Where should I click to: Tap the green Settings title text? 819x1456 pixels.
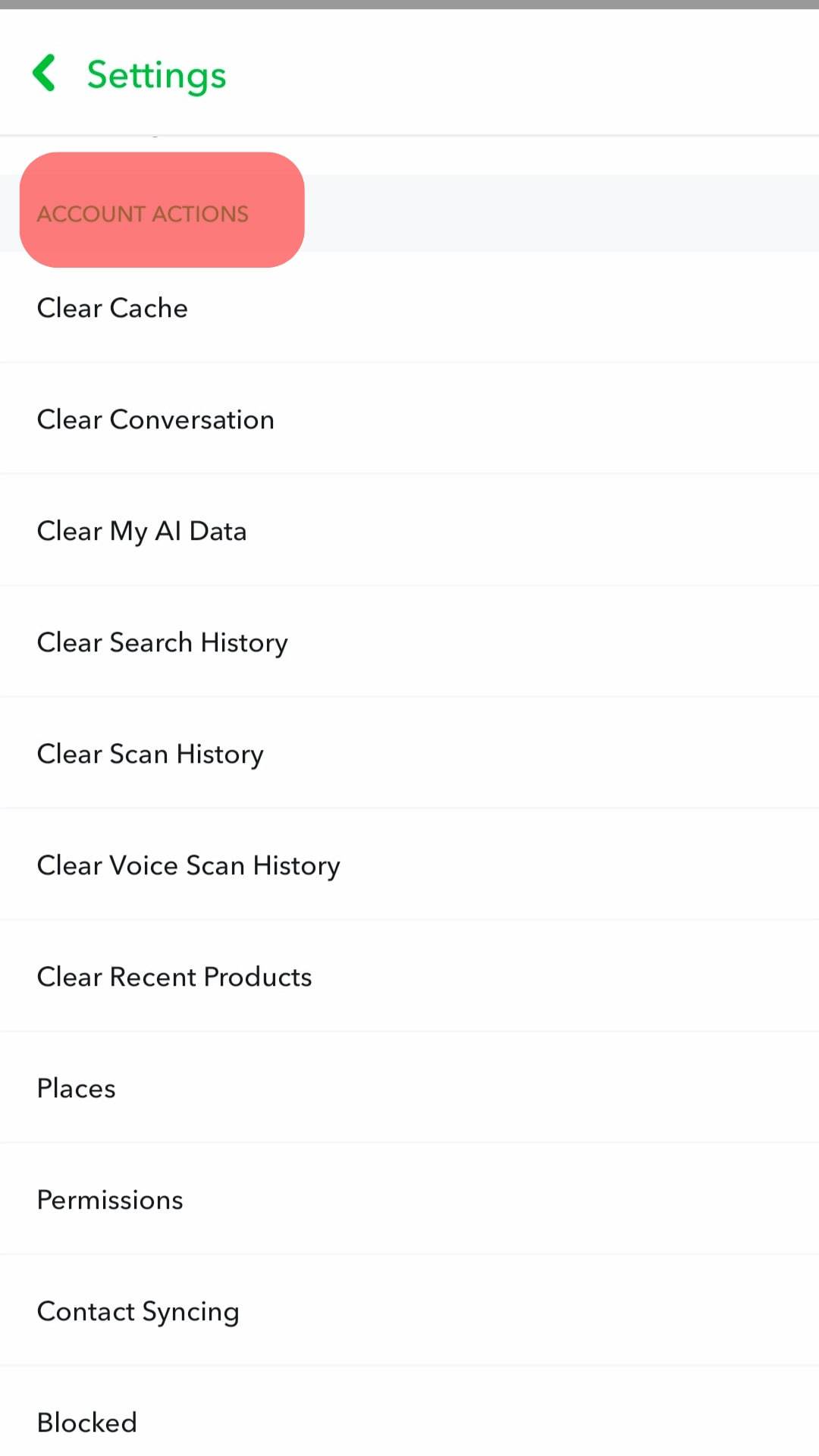(x=156, y=75)
